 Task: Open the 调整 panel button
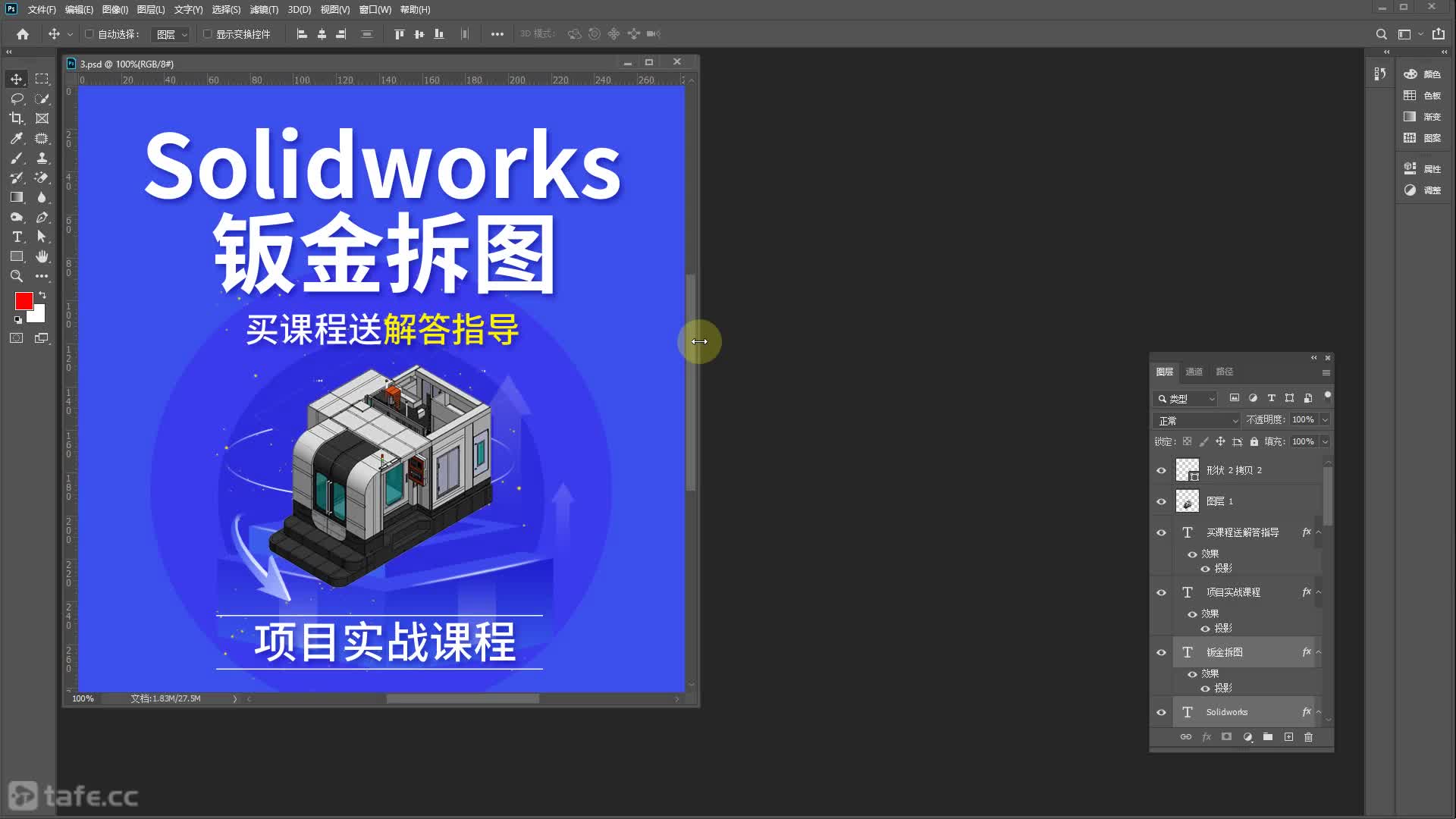[1423, 190]
